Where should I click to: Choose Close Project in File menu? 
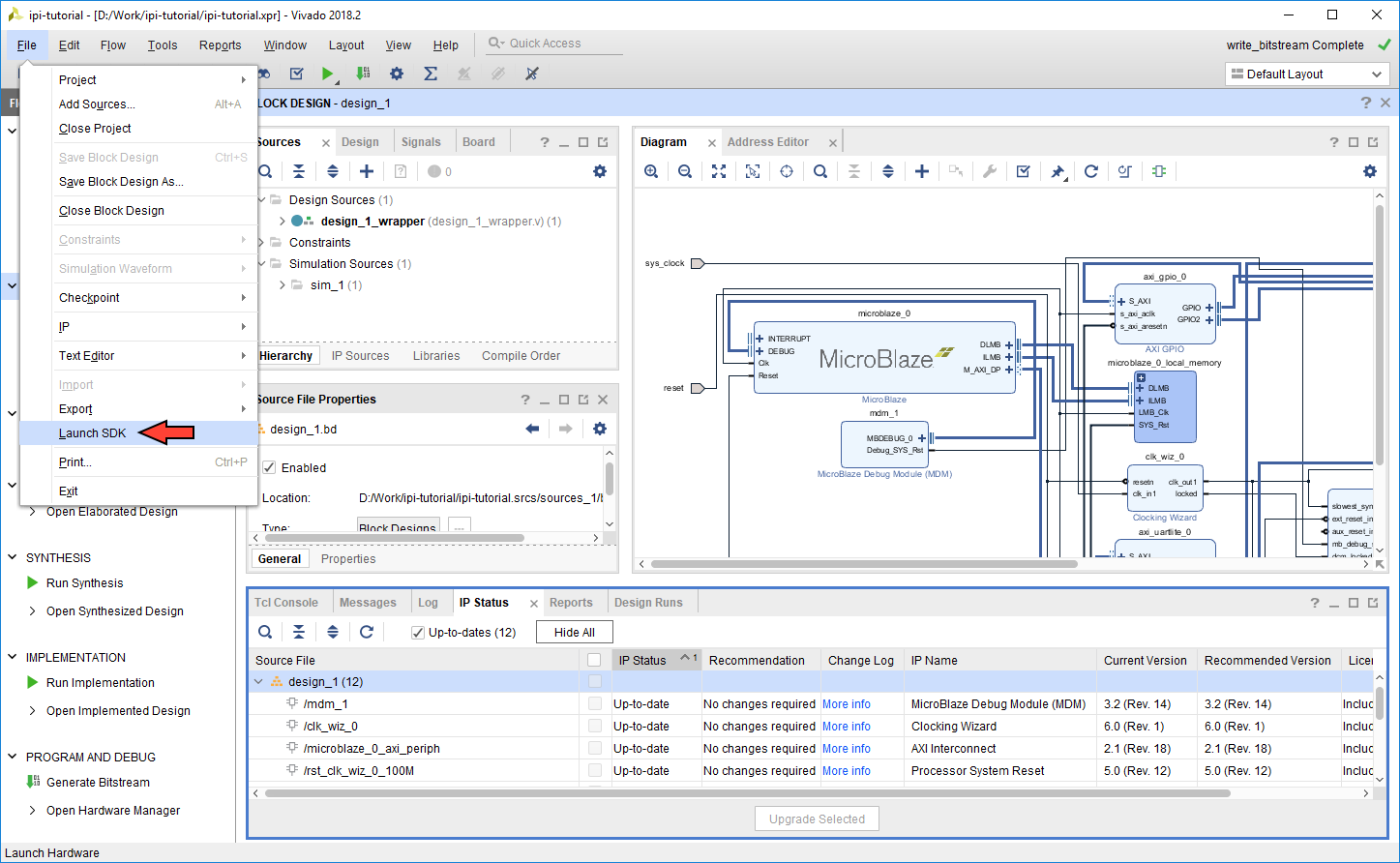138,129
